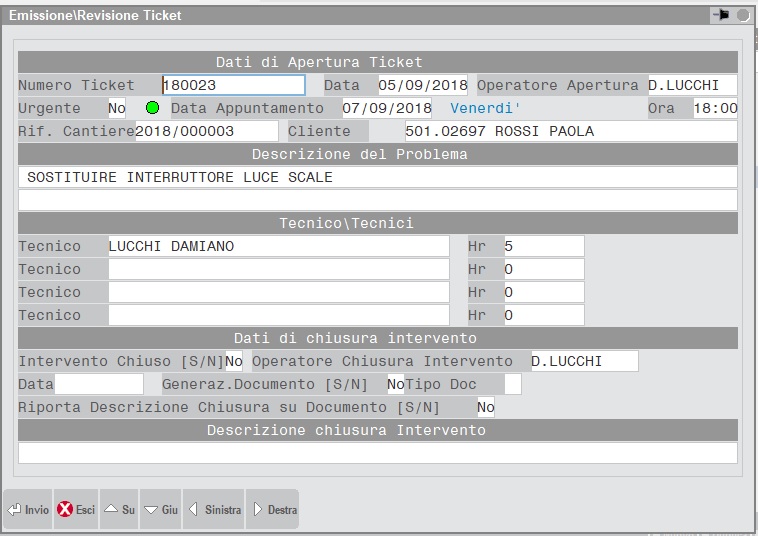Click the Data Appuntamento date field
758x536 pixels.
click(x=386, y=108)
